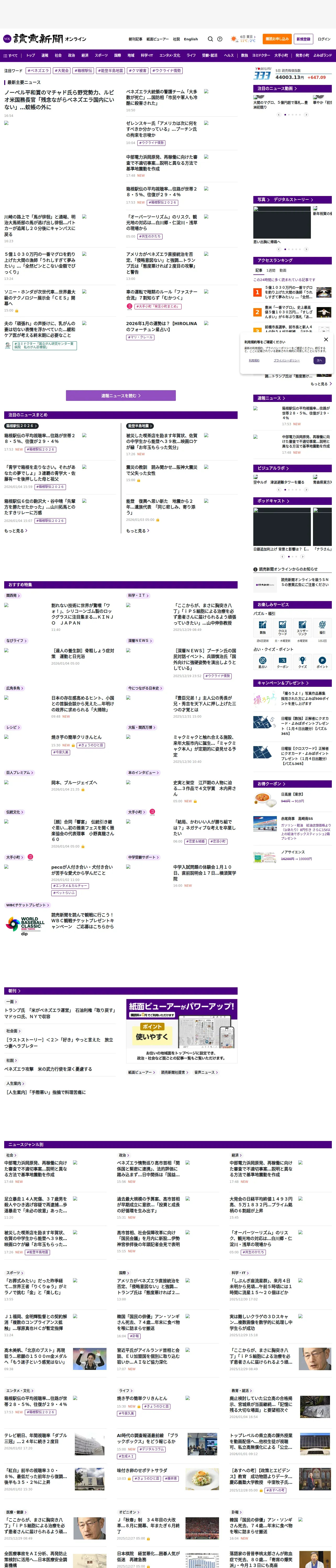
Task: Switch ranking to 動画 tab
Action: (x=283, y=270)
